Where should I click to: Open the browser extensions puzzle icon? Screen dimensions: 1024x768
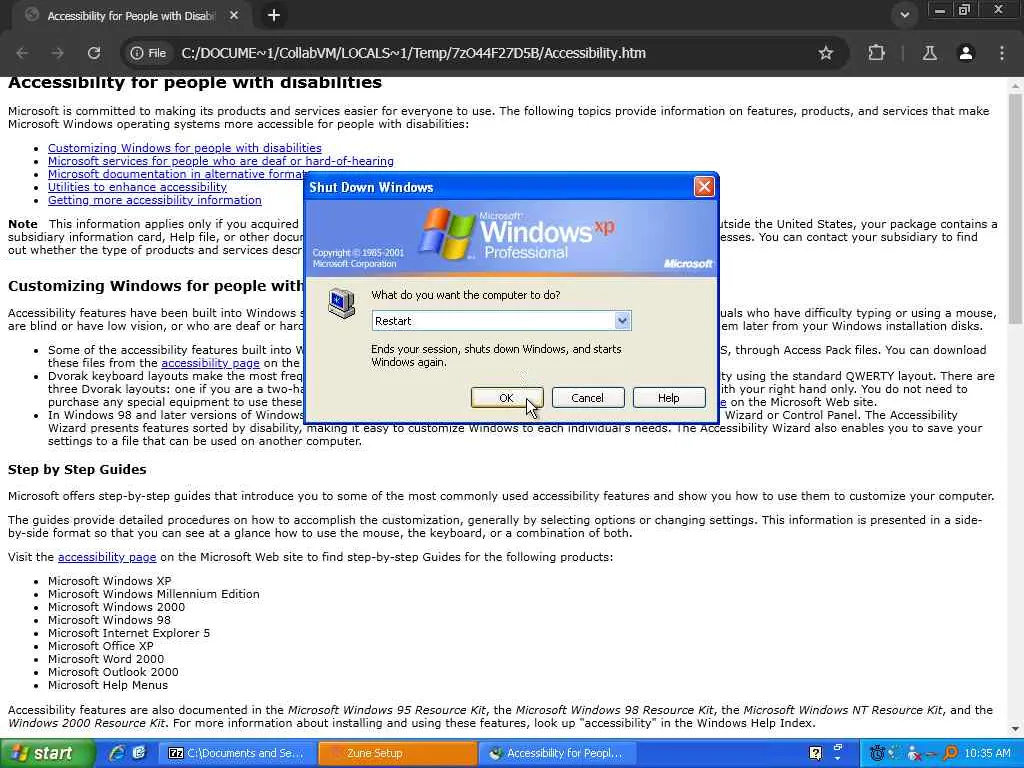pos(876,53)
